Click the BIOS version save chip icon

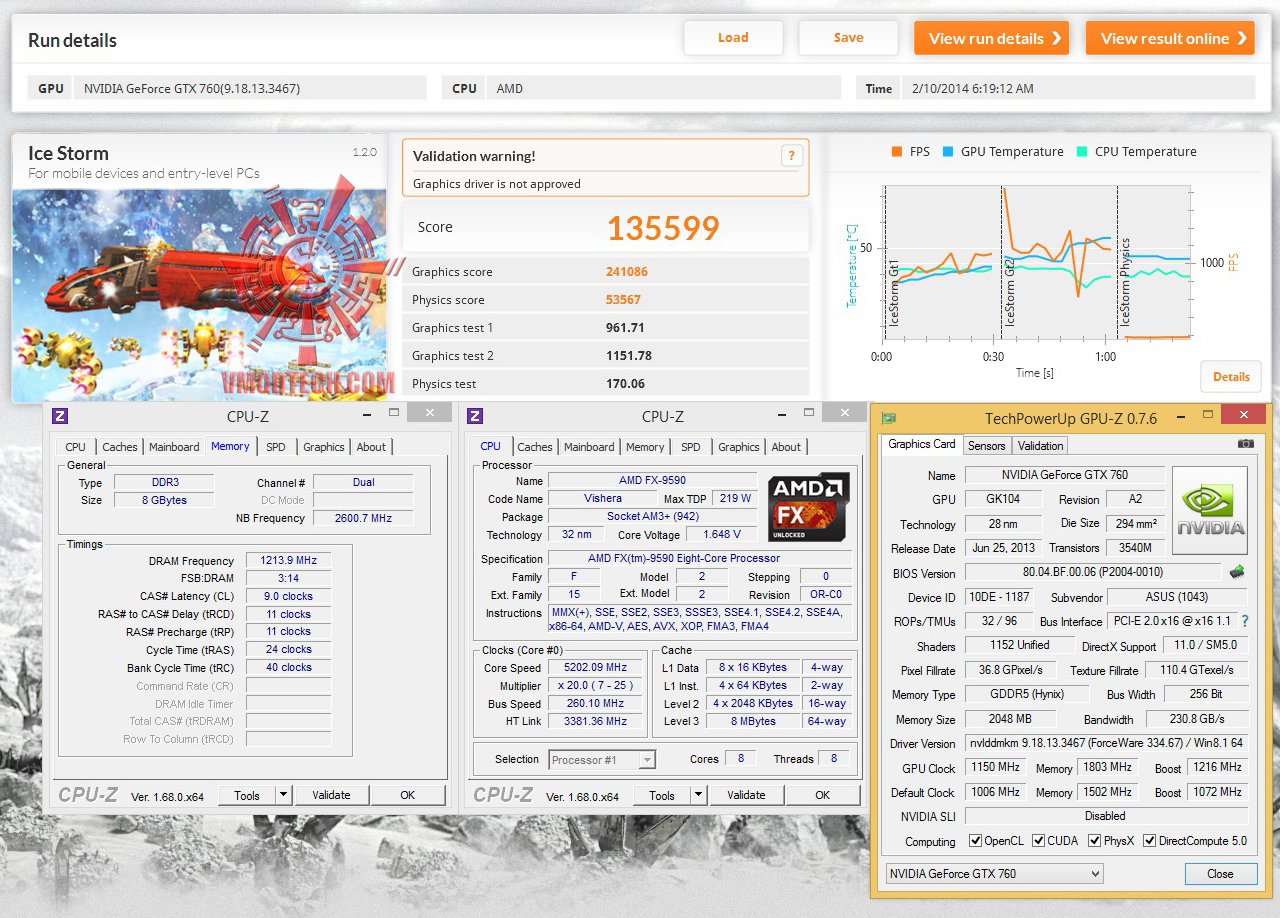coord(1237,573)
